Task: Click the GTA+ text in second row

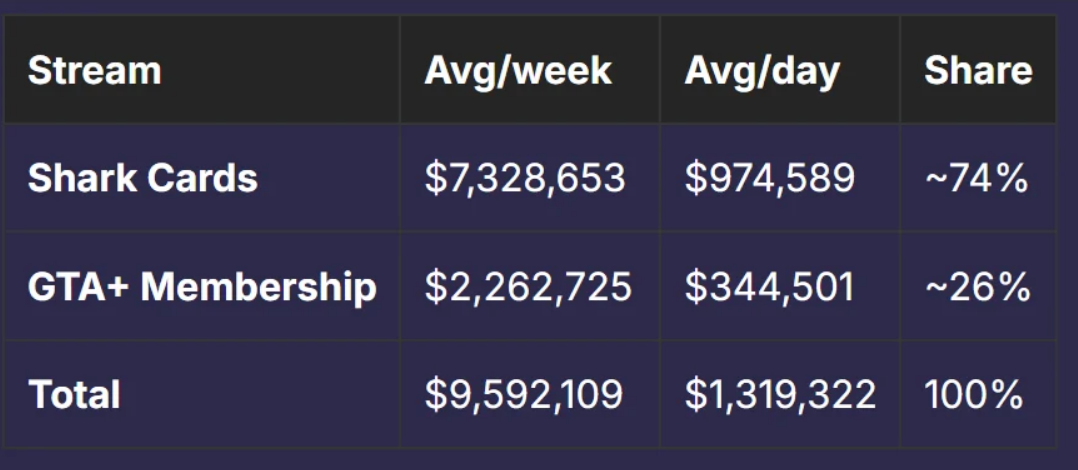Action: pyautogui.click(x=78, y=287)
